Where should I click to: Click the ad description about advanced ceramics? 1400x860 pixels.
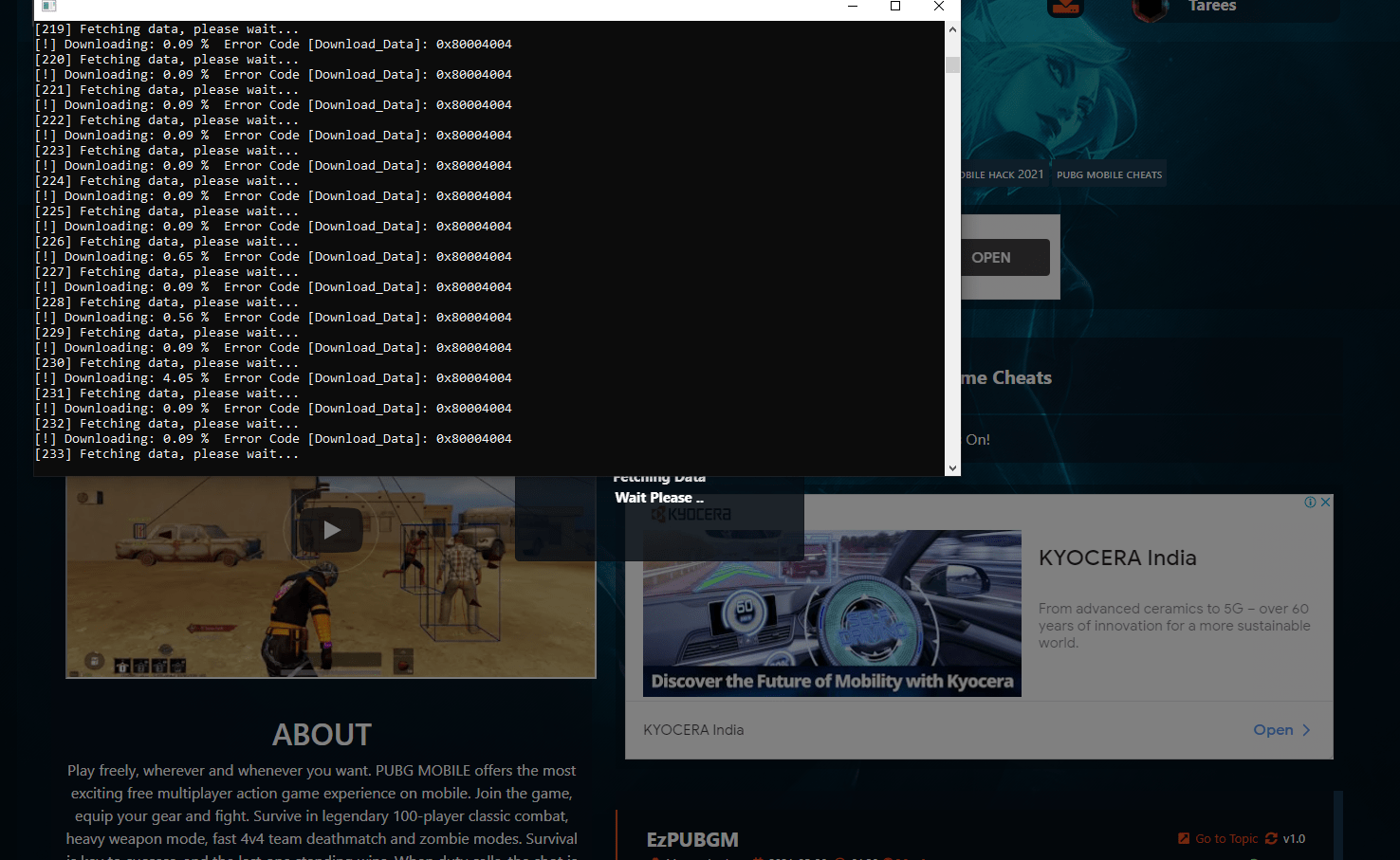[1174, 626]
